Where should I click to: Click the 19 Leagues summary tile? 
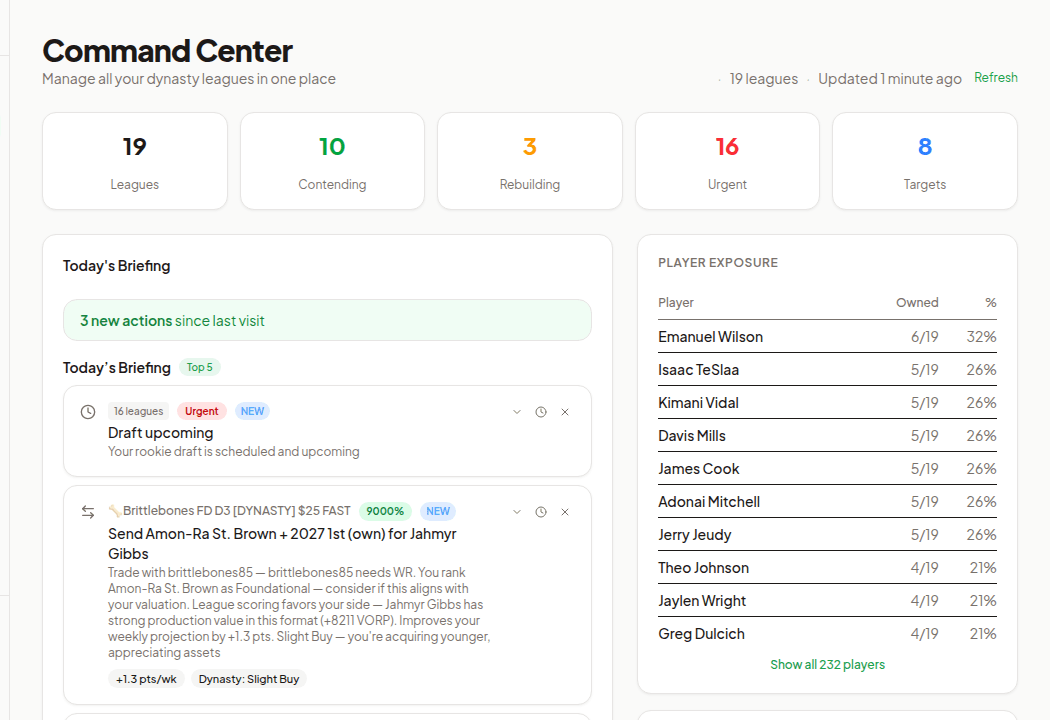[x=135, y=161]
